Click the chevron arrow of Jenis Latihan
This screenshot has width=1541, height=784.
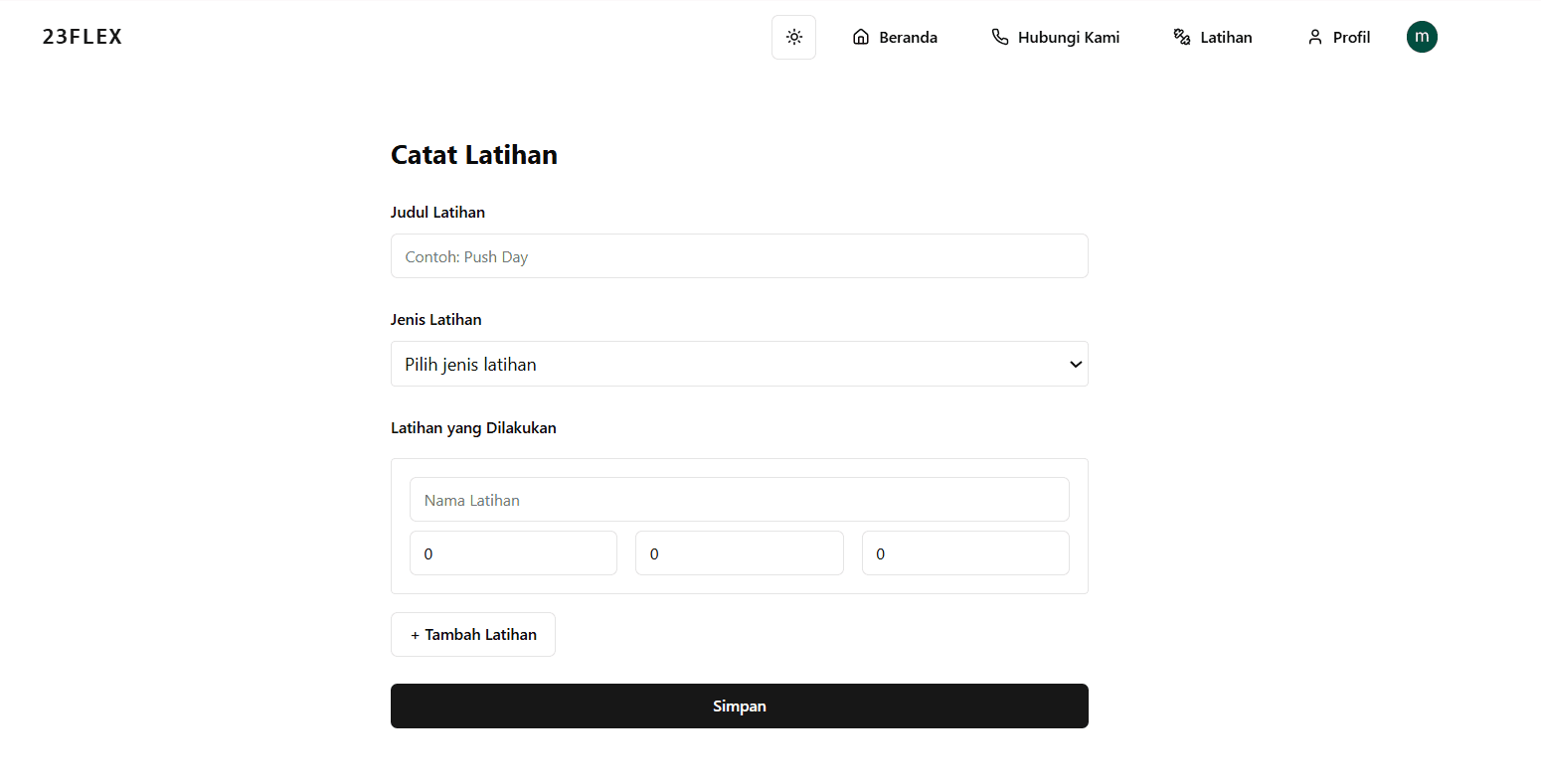pos(1076,364)
